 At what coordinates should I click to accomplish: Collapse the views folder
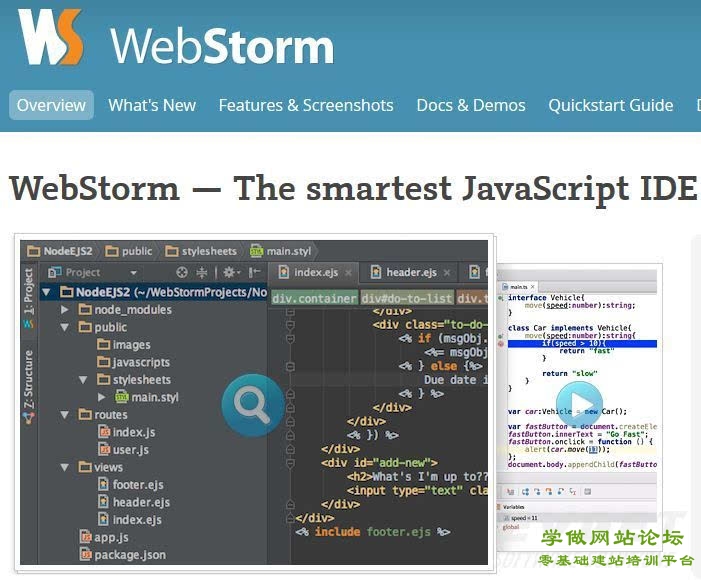point(65,467)
